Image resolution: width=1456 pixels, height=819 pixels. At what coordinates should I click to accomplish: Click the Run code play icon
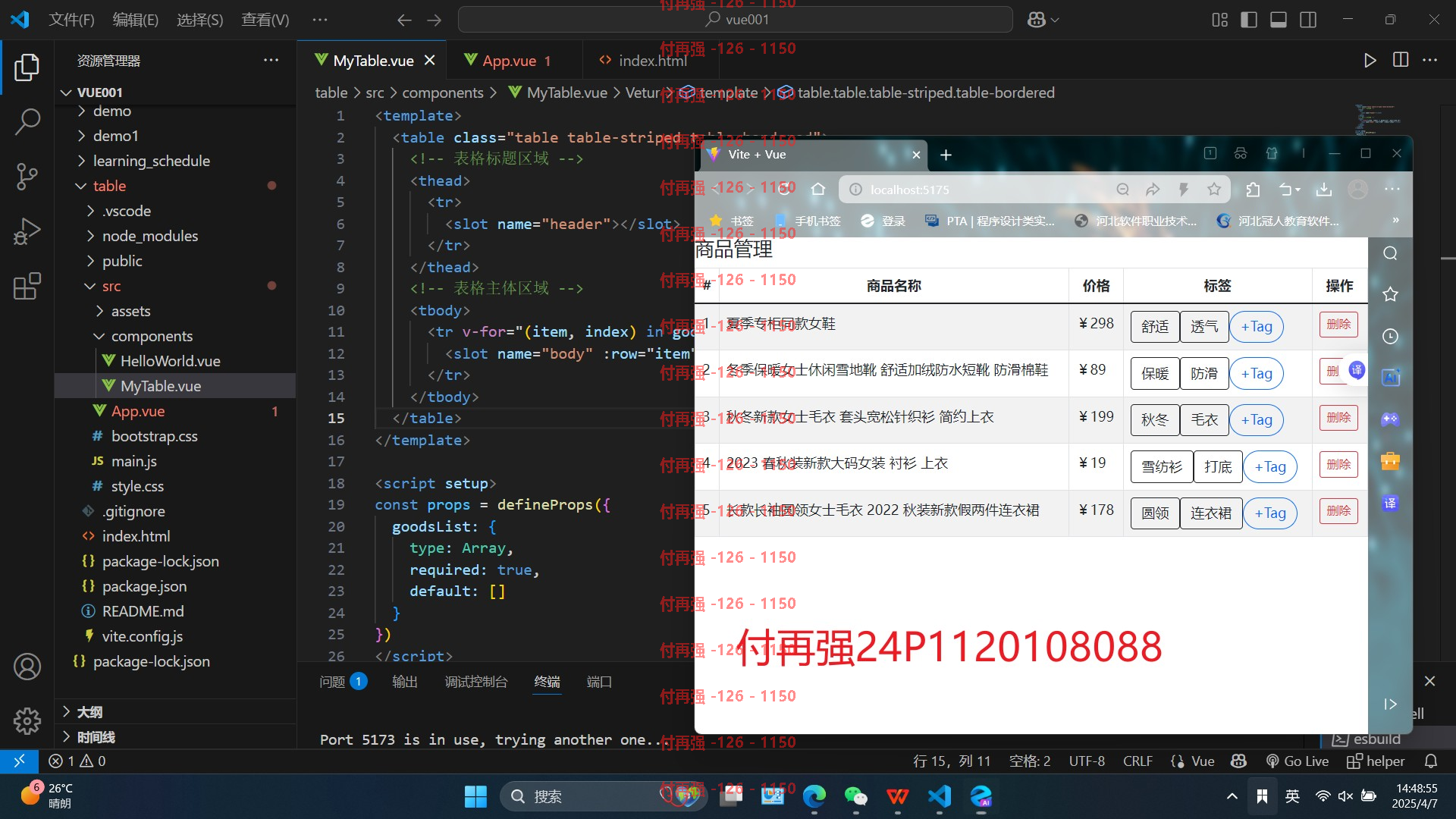pyautogui.click(x=1370, y=61)
